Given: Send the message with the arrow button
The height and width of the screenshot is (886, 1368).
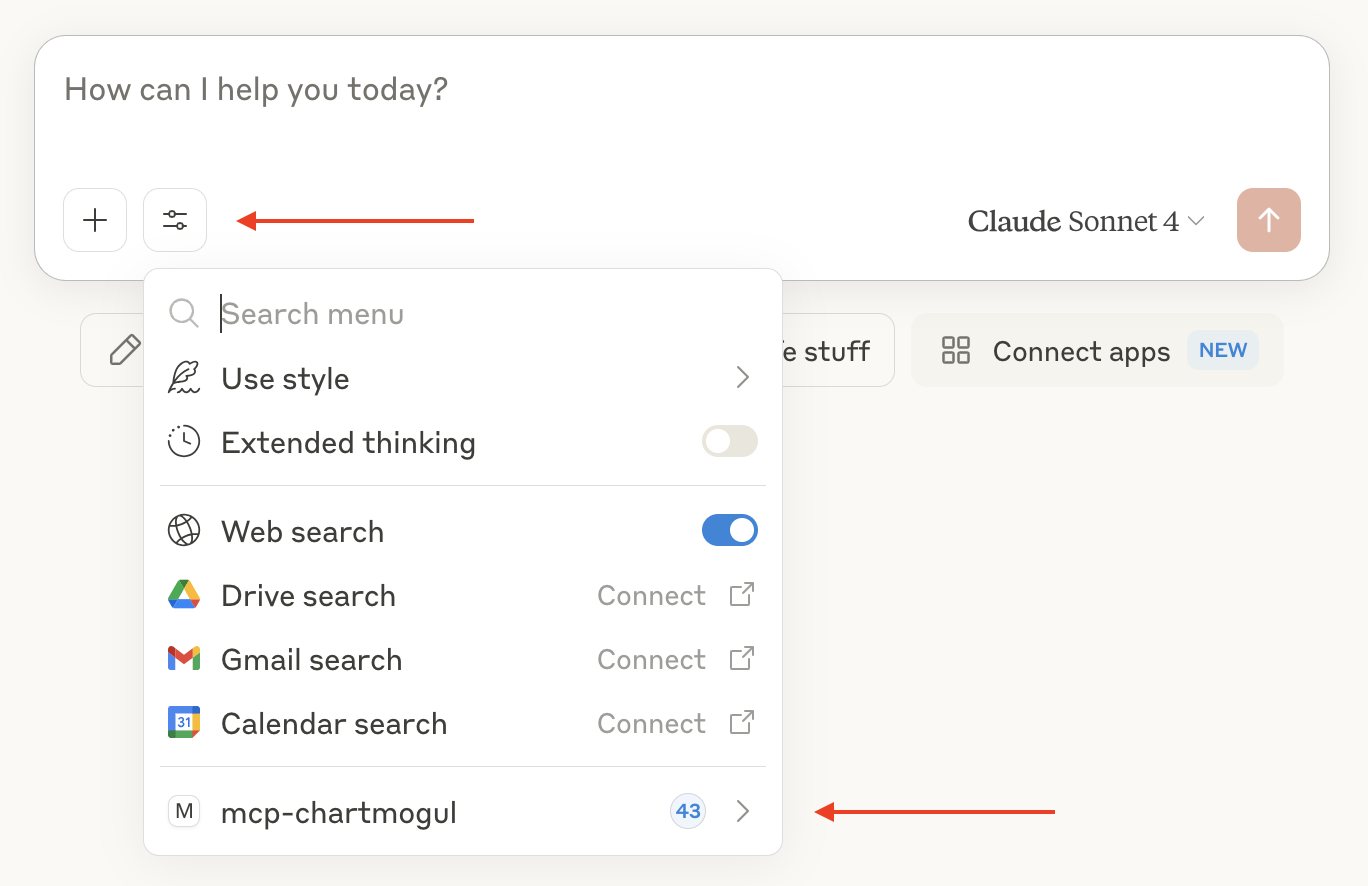Looking at the screenshot, I should 1268,220.
